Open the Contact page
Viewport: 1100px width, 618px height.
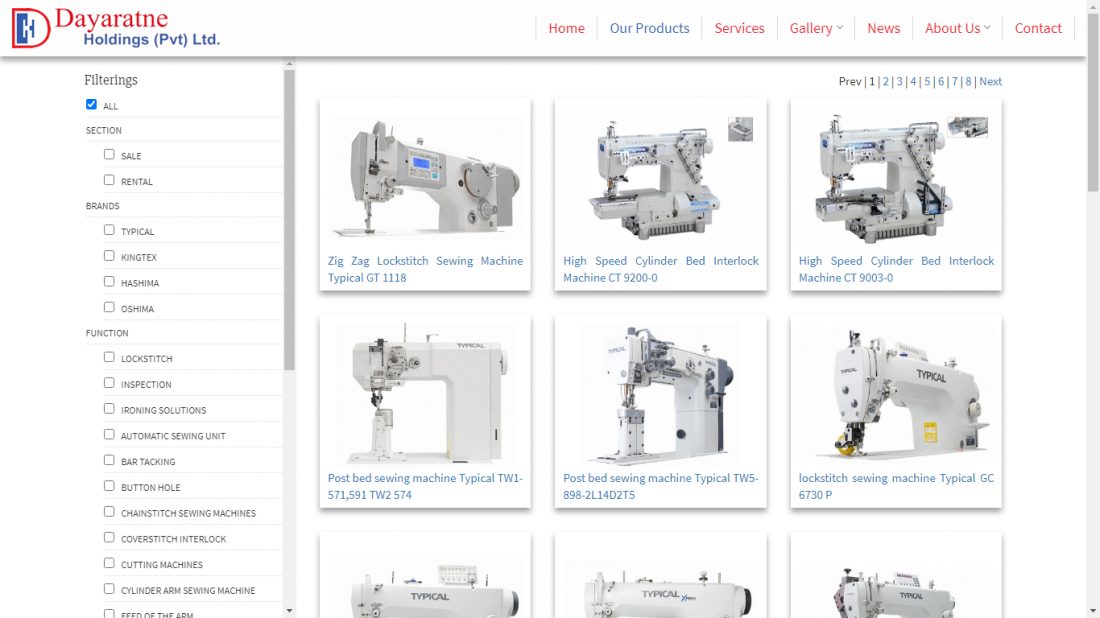[x=1038, y=28]
